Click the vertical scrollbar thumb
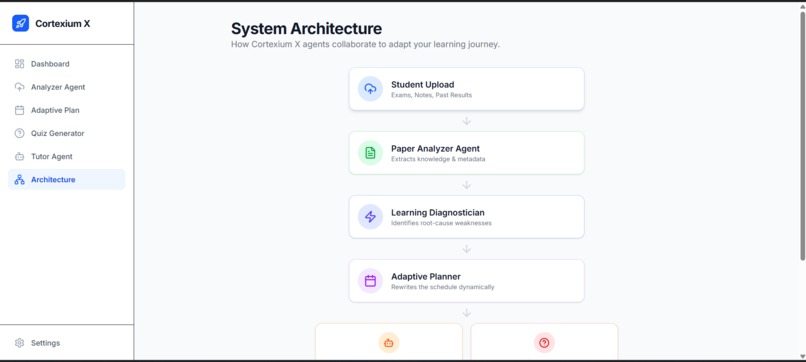Image resolution: width=806 pixels, height=362 pixels. click(802, 135)
